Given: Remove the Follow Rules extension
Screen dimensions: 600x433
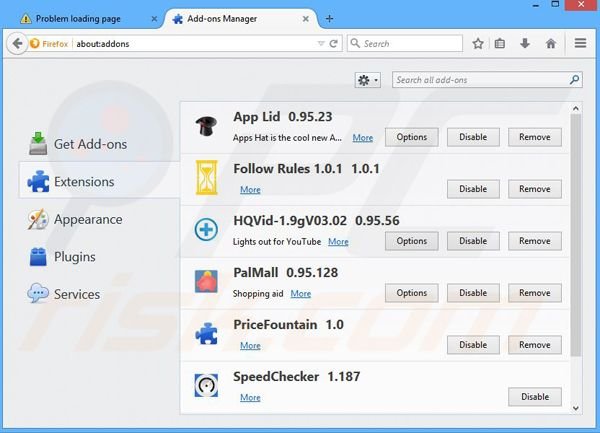Looking at the screenshot, I should [535, 189].
